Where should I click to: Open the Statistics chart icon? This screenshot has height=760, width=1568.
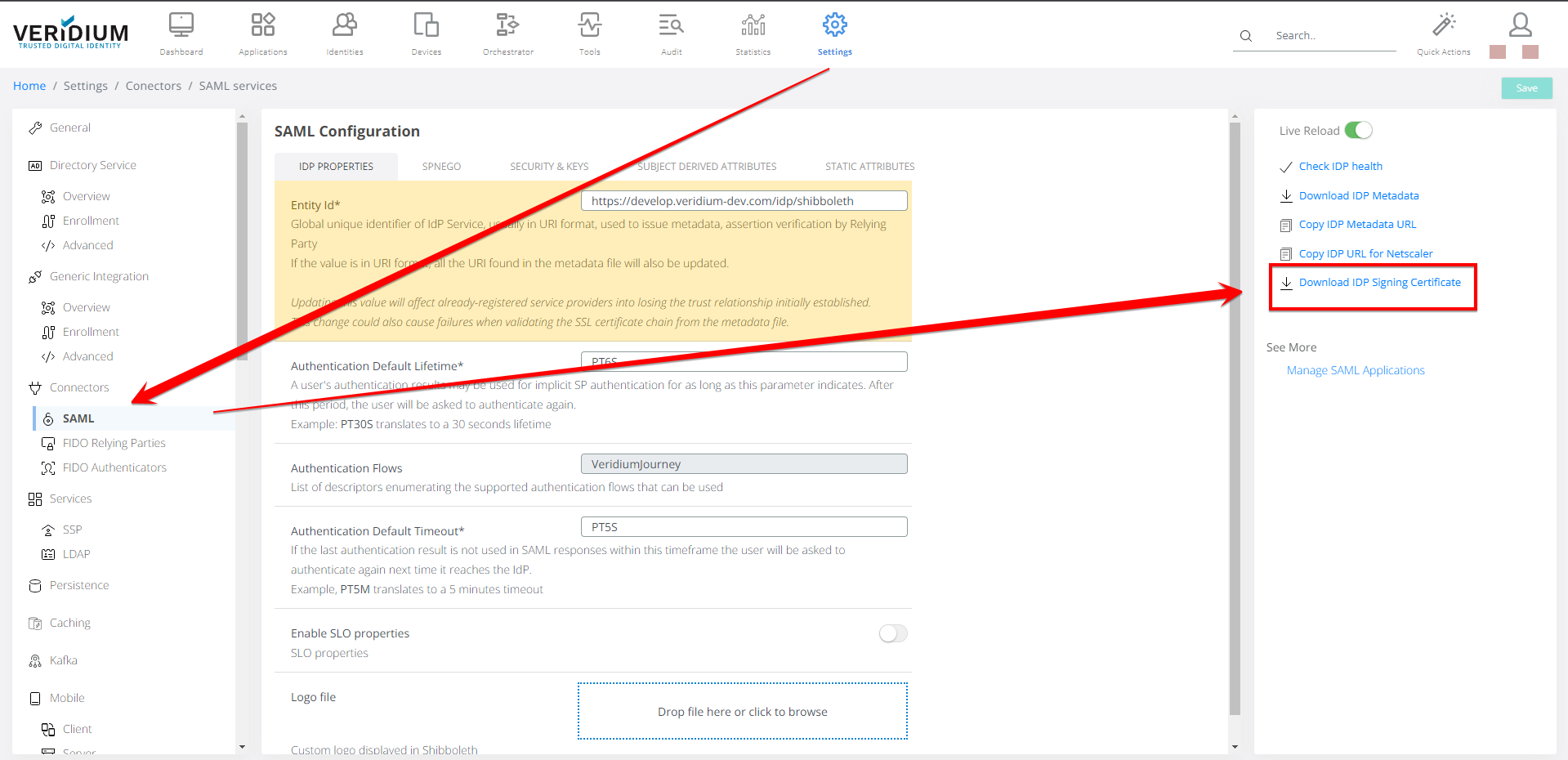point(753,25)
